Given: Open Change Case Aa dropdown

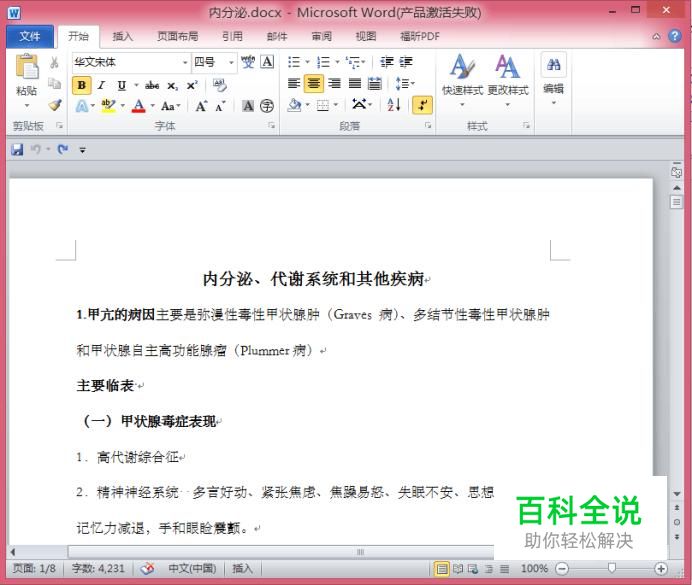Looking at the screenshot, I should [x=171, y=106].
